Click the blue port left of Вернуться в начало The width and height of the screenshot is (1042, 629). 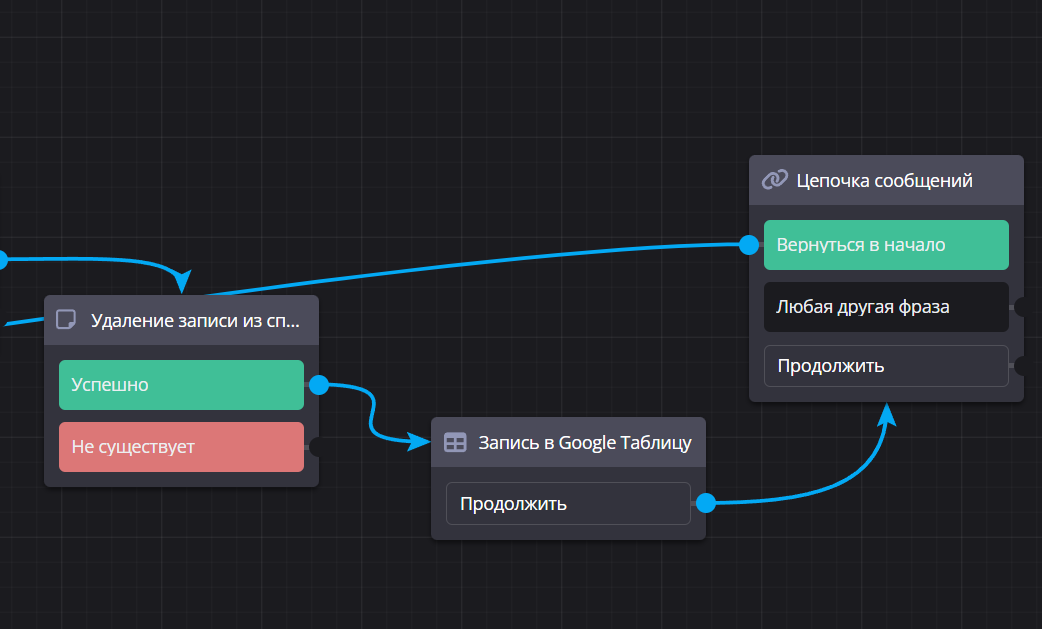[749, 245]
